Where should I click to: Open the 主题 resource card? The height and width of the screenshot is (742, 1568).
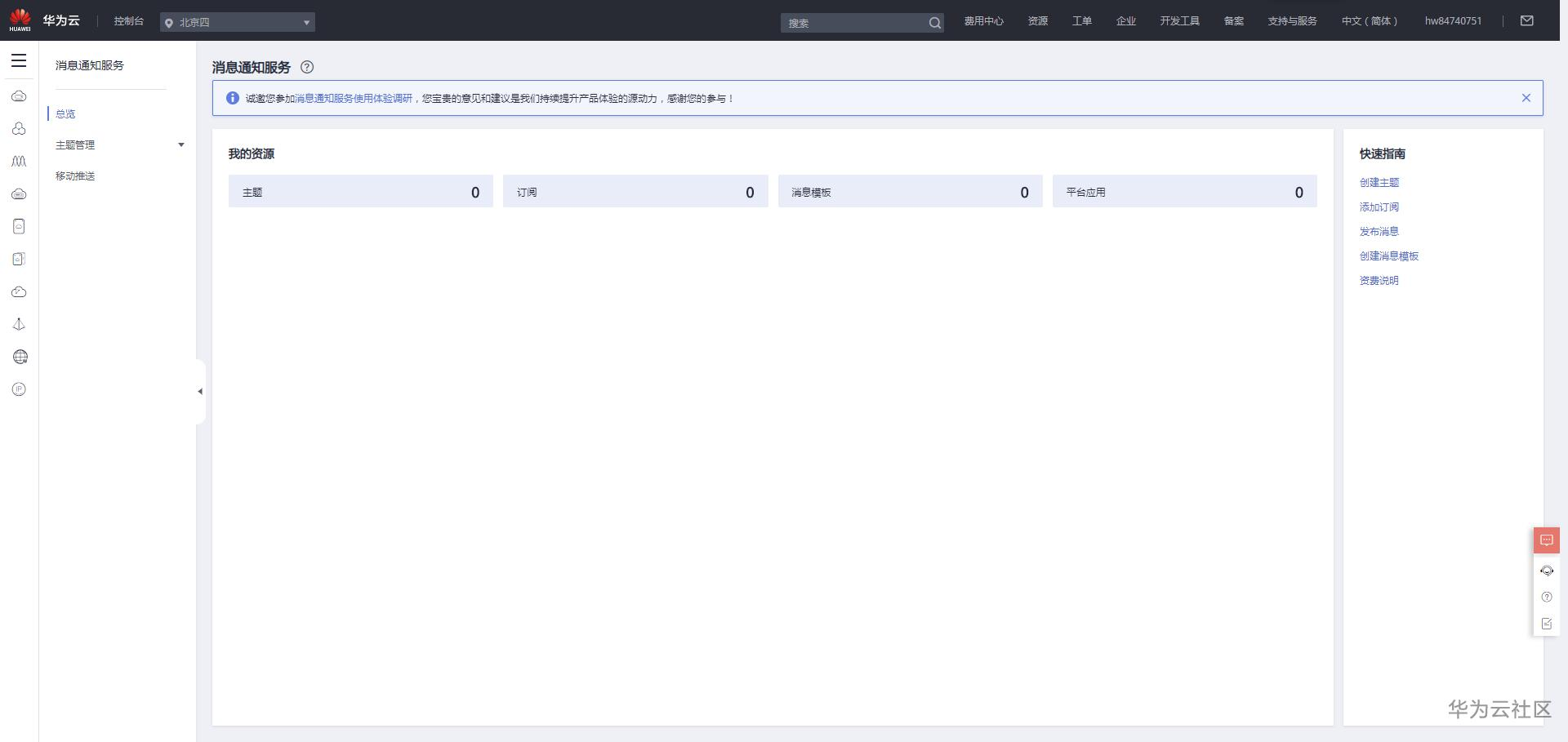[361, 191]
